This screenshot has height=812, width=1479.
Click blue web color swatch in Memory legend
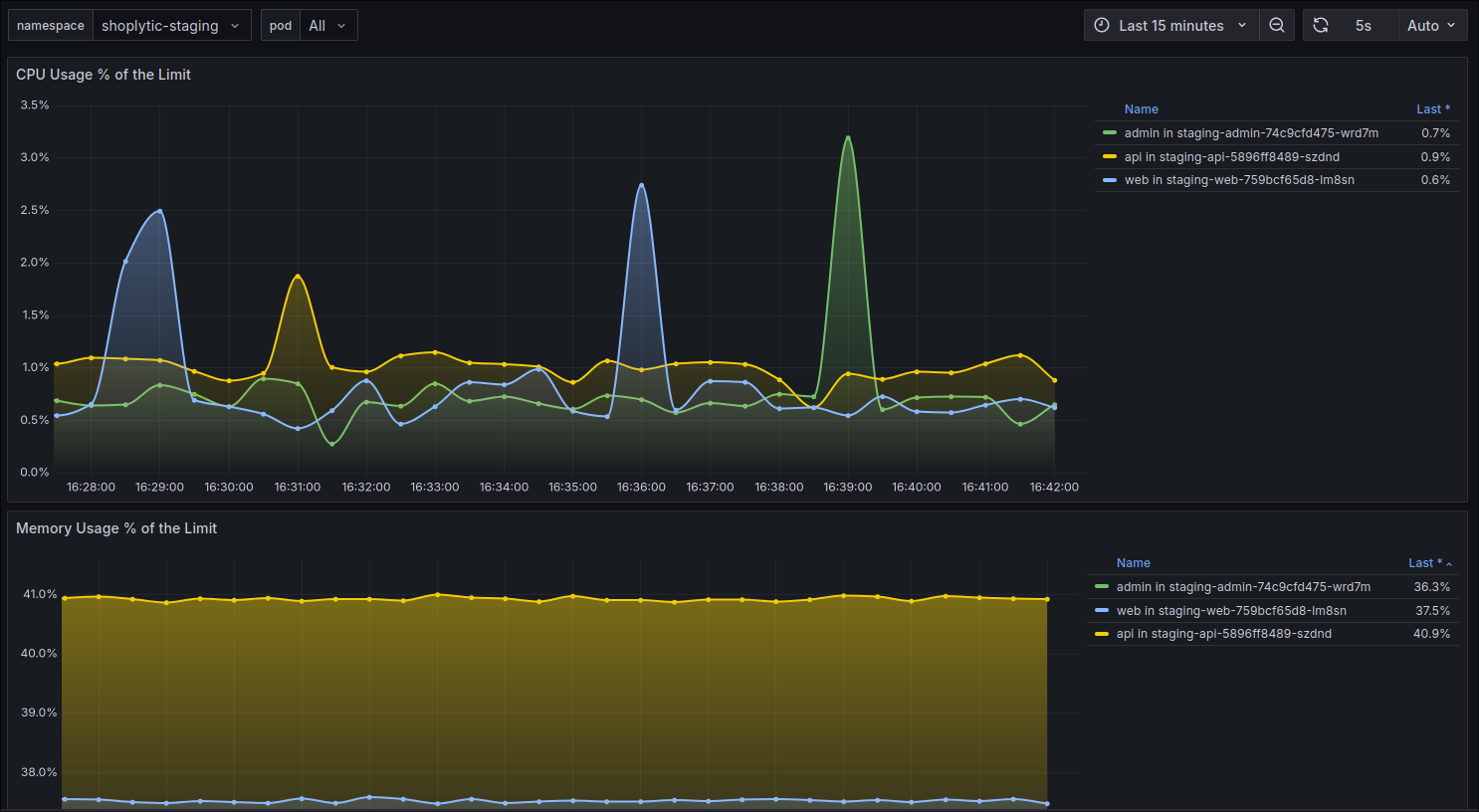[1102, 611]
